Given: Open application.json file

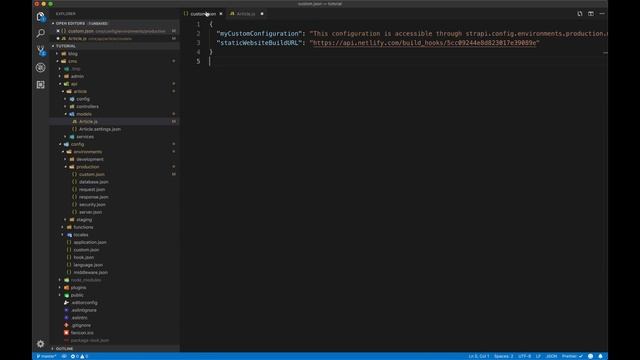Looking at the screenshot, I should (90, 242).
